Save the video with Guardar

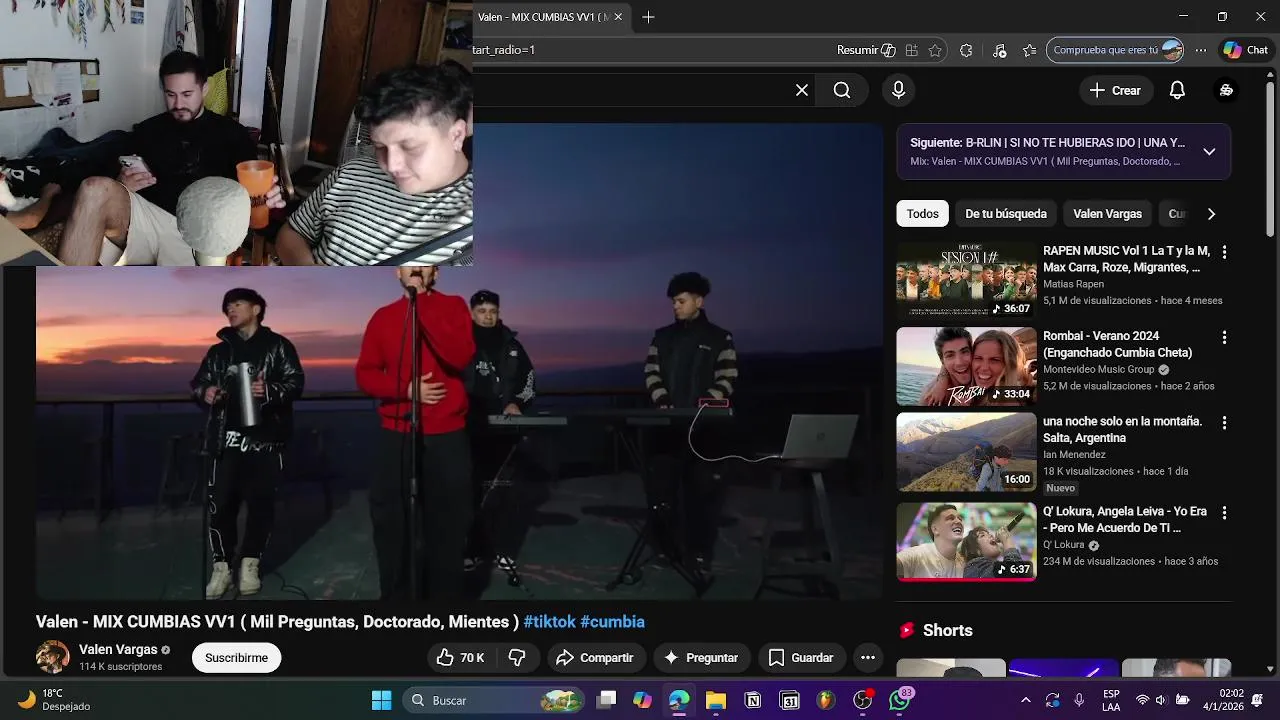pyautogui.click(x=801, y=657)
